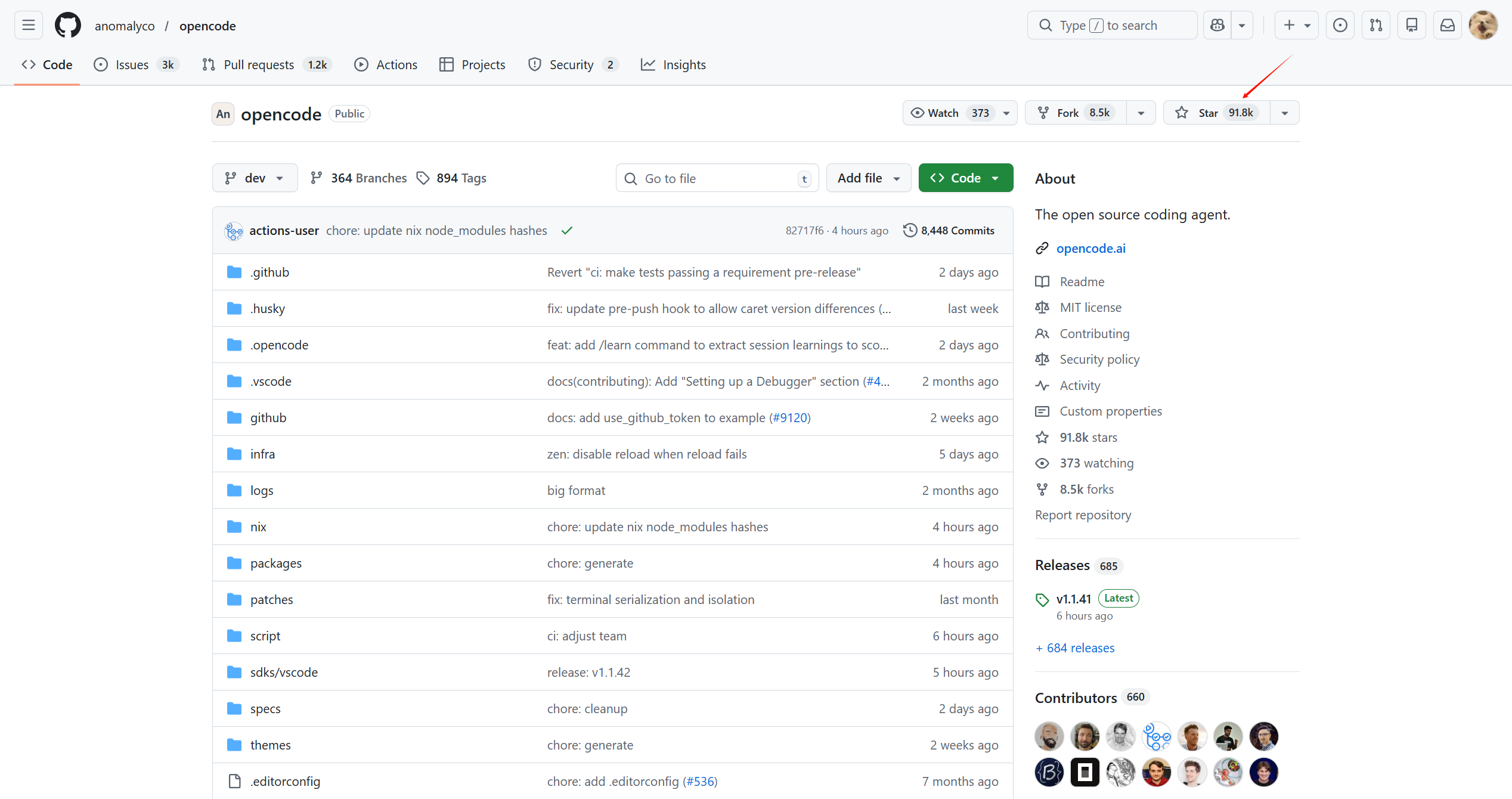Expand the green Code dropdown
Screen dimensions: 1512x799
965,178
